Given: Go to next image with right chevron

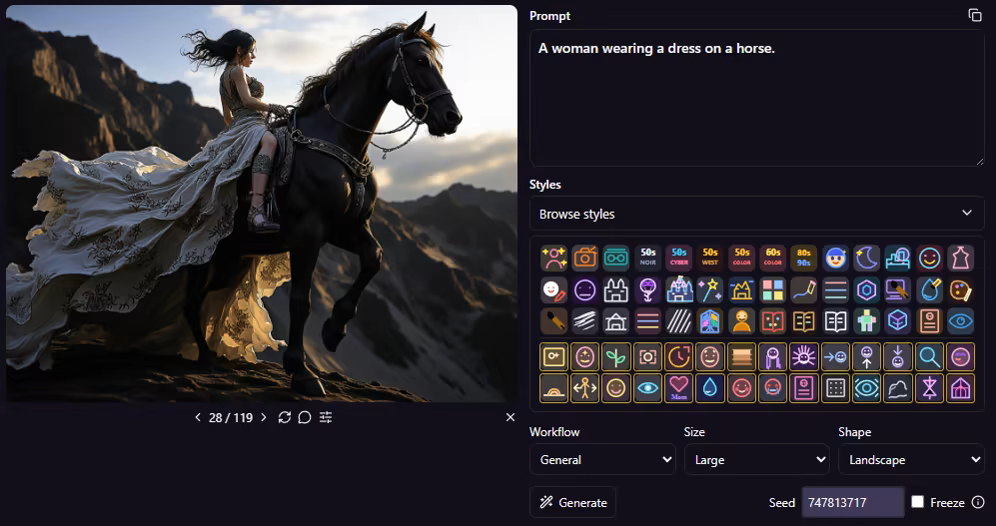Looking at the screenshot, I should (x=264, y=417).
